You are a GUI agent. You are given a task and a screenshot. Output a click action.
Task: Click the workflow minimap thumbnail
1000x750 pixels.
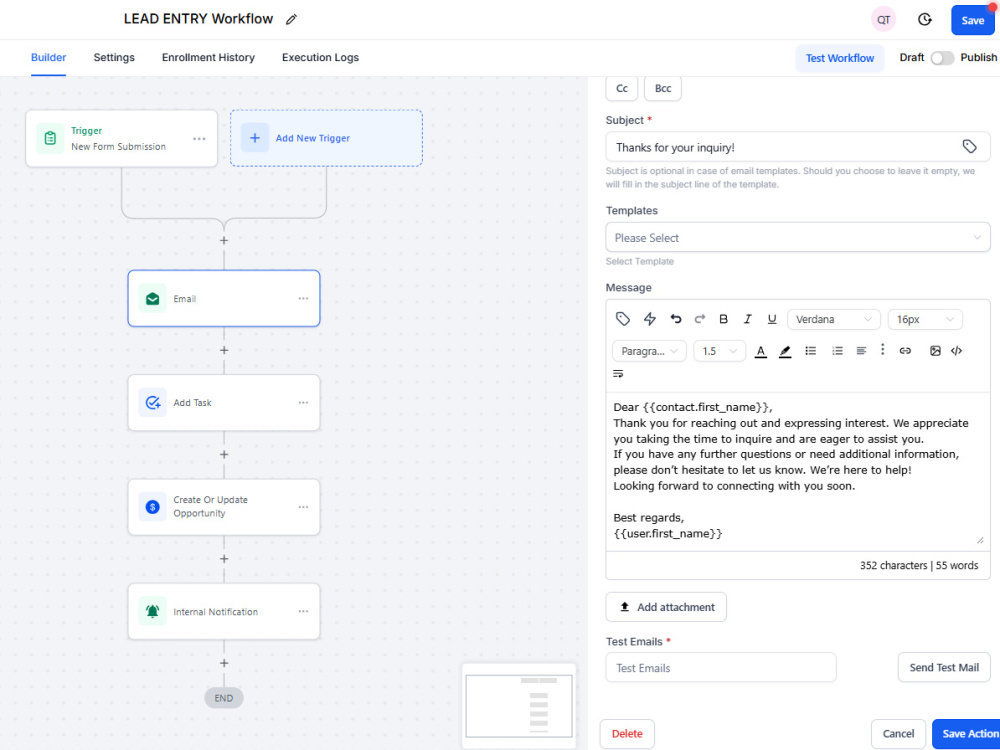point(519,706)
